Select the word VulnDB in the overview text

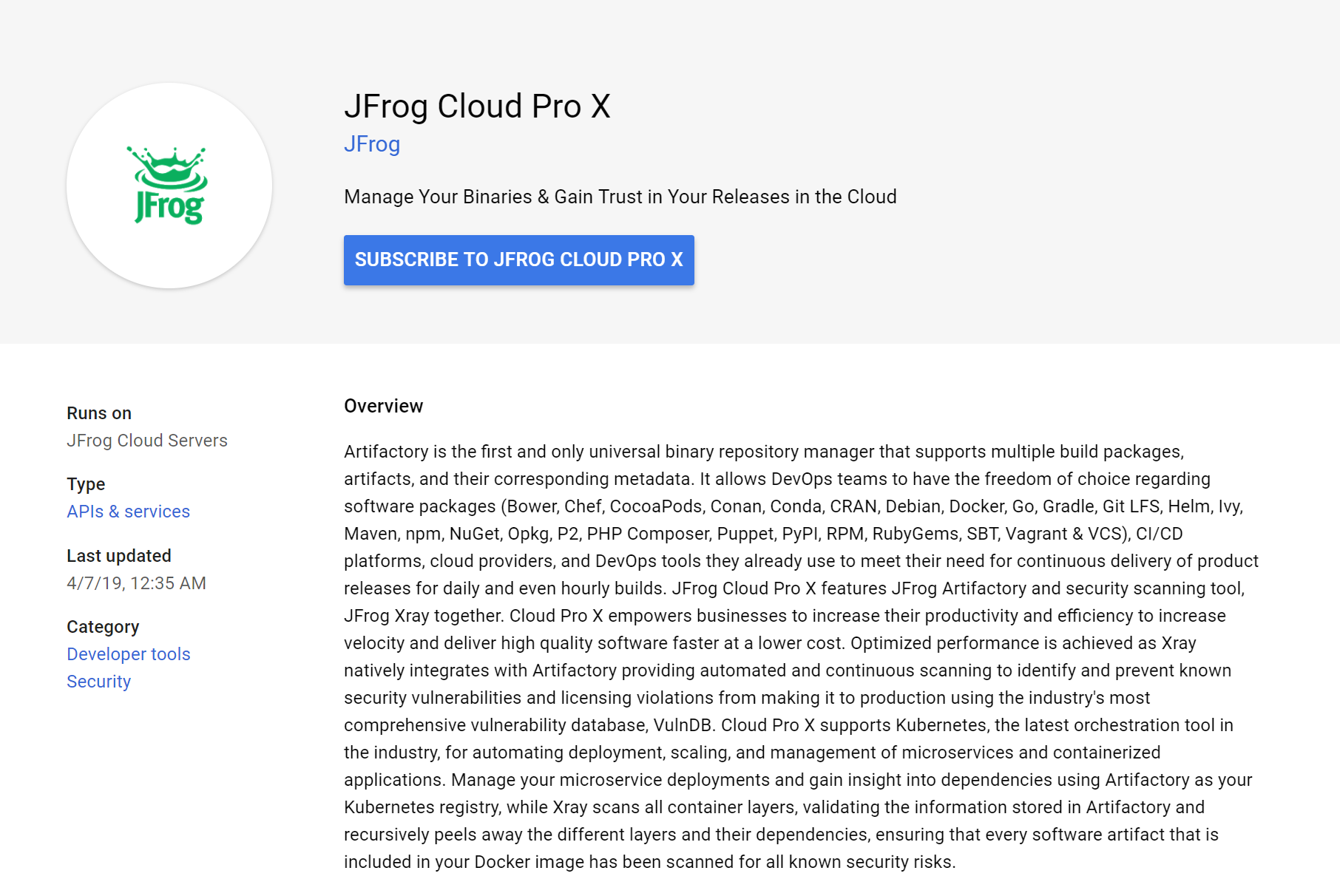(x=681, y=725)
